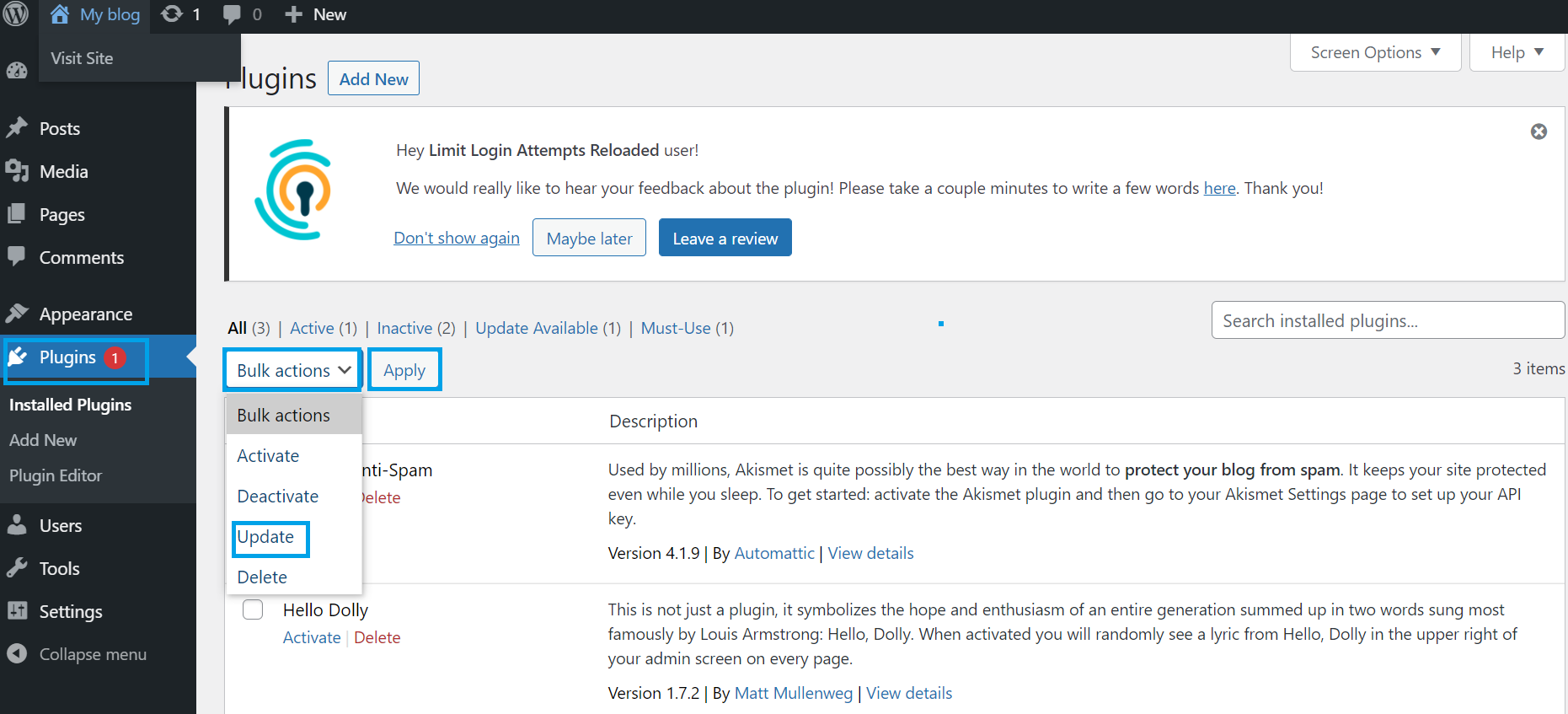Viewport: 1568px width, 714px height.
Task: Filter plugins by Update Available
Action: pyautogui.click(x=537, y=328)
